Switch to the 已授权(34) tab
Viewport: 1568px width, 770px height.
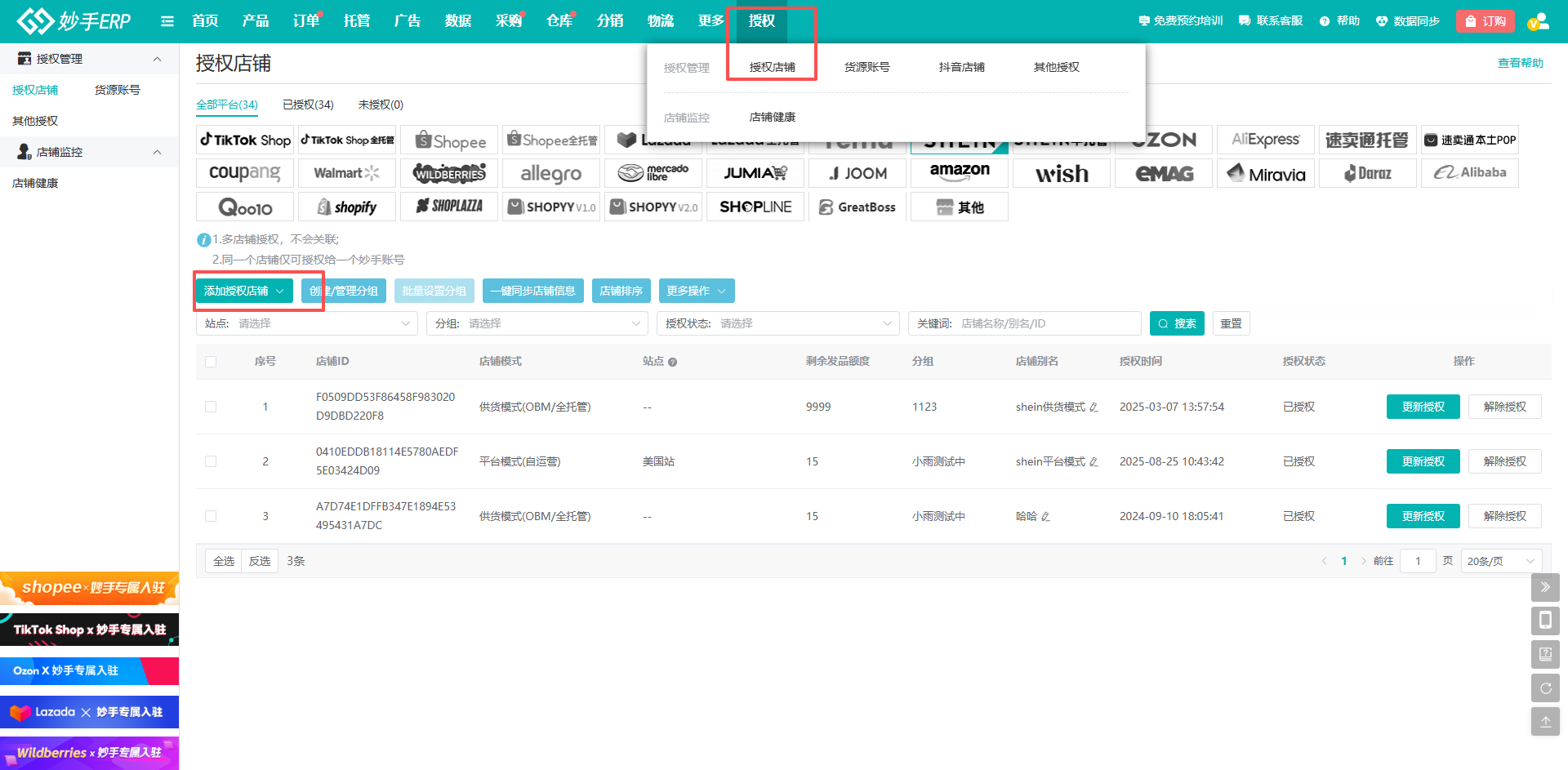(308, 105)
